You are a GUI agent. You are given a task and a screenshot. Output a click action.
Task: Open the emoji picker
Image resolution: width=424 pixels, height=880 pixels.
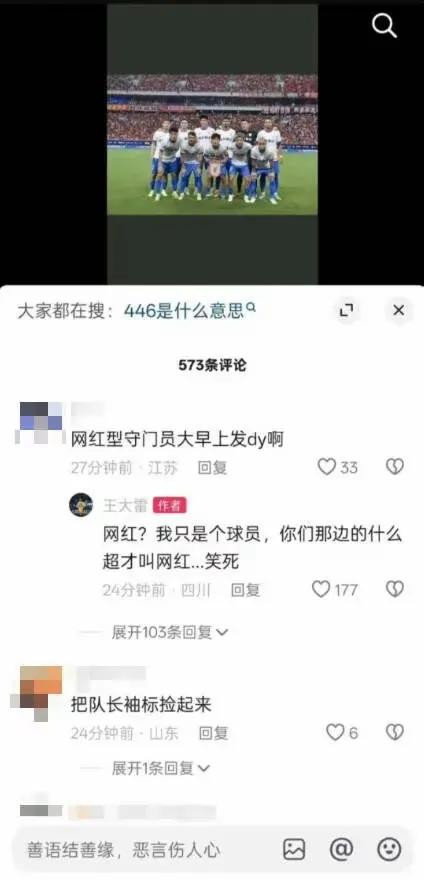389,849
